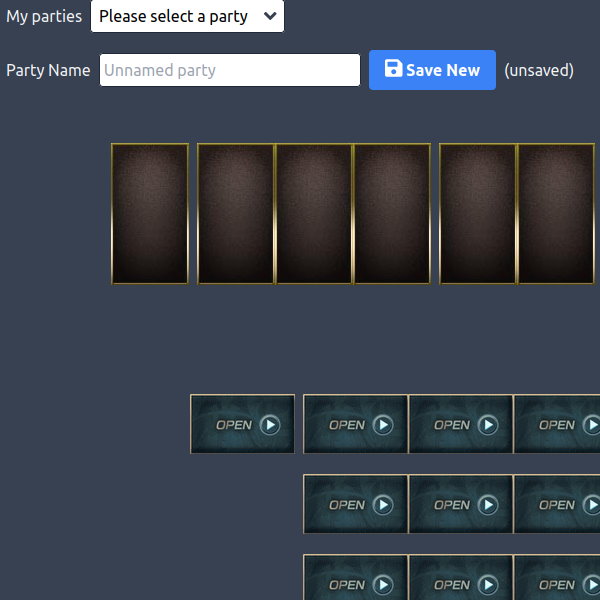Screen dimensions: 600x600
Task: Click the standalone OPEN button on the left
Action: click(x=243, y=424)
